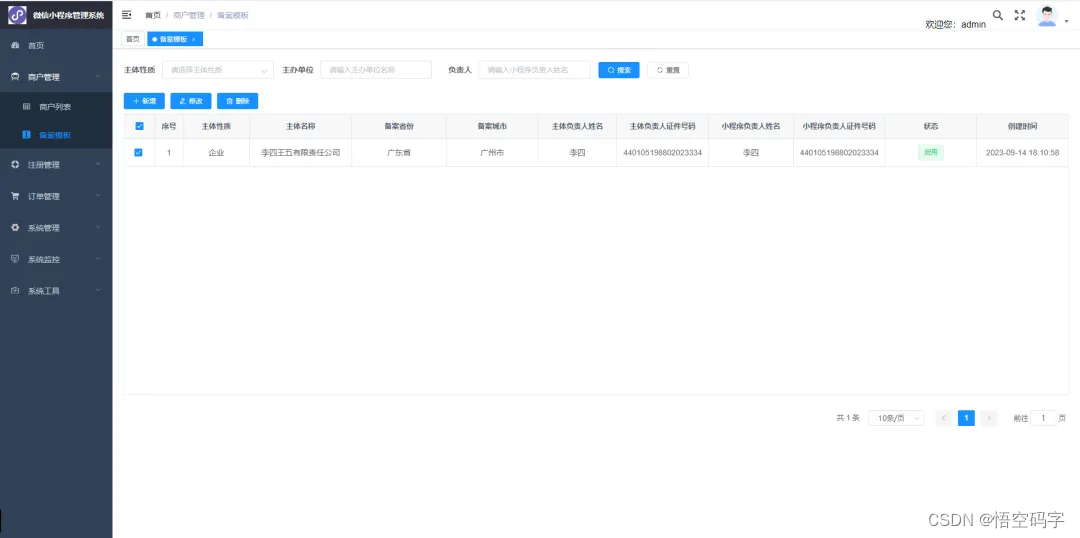Click the 订单管理 shopping cart icon
This screenshot has width=1080, height=538.
[x=15, y=196]
